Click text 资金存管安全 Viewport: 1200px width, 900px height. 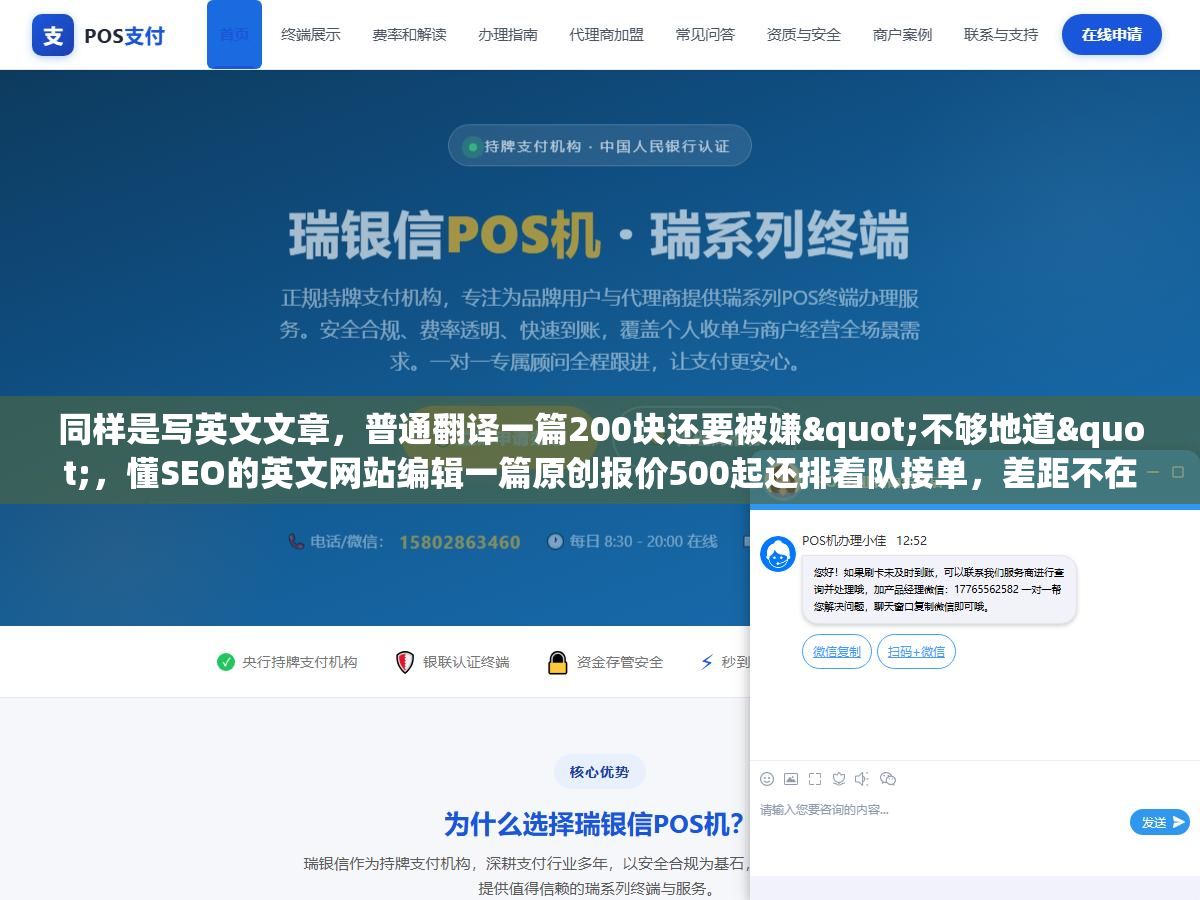(620, 662)
